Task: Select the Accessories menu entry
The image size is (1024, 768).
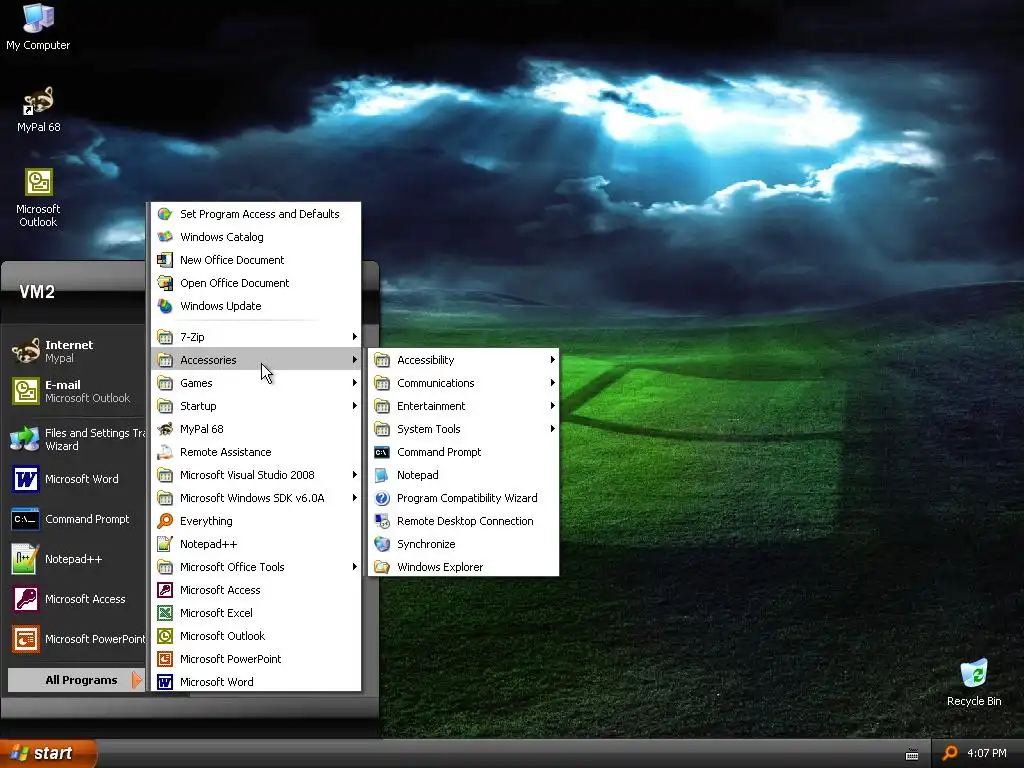Action: 256,359
